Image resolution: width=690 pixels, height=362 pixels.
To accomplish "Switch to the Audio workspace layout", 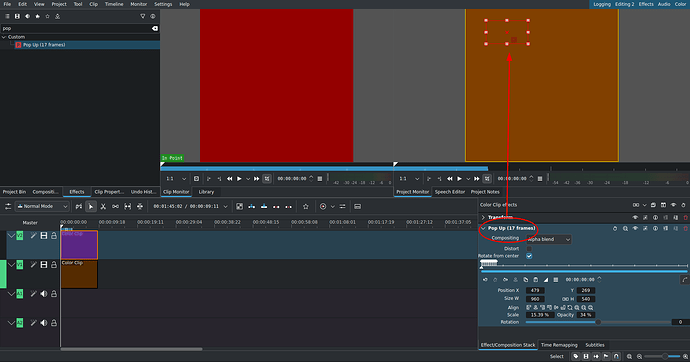I will (x=664, y=4).
